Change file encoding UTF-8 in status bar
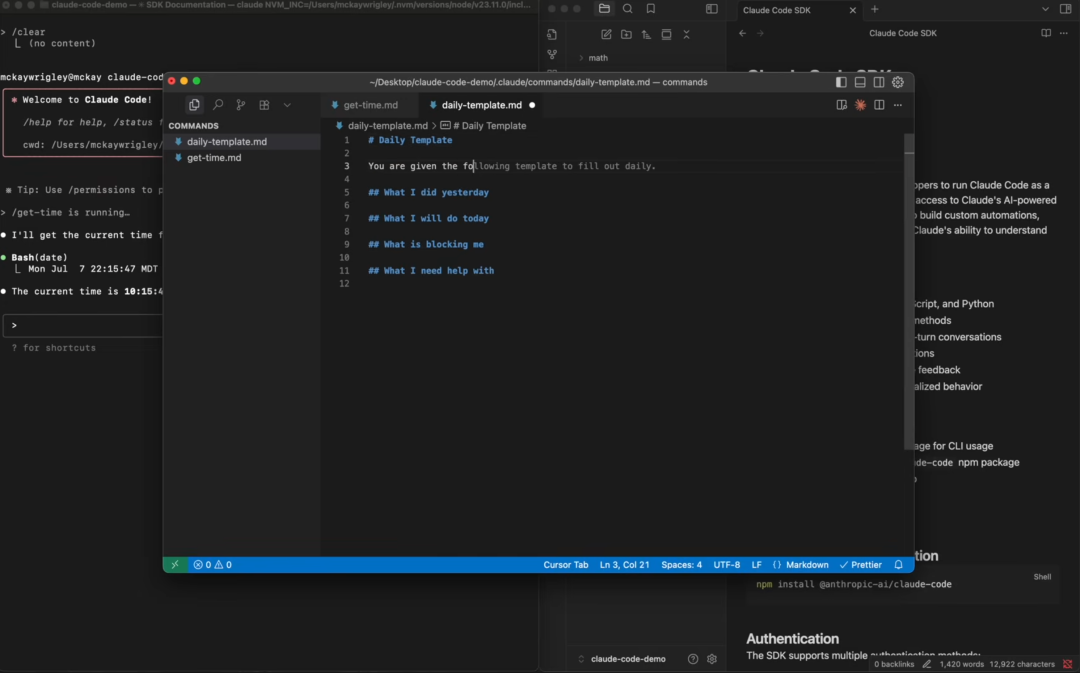The height and width of the screenshot is (673, 1080). pos(727,564)
